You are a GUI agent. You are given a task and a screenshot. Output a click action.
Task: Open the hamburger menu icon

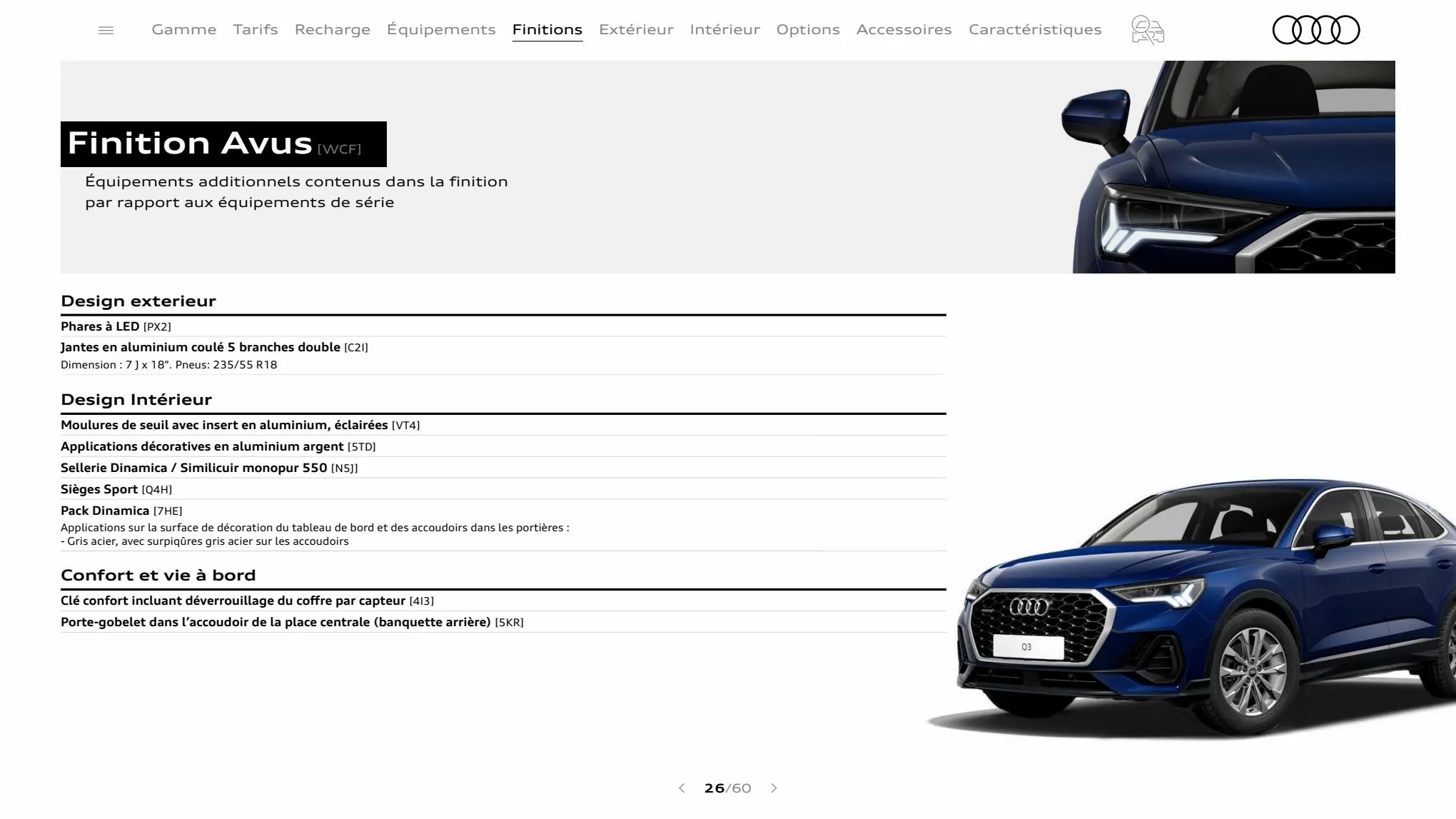[106, 30]
